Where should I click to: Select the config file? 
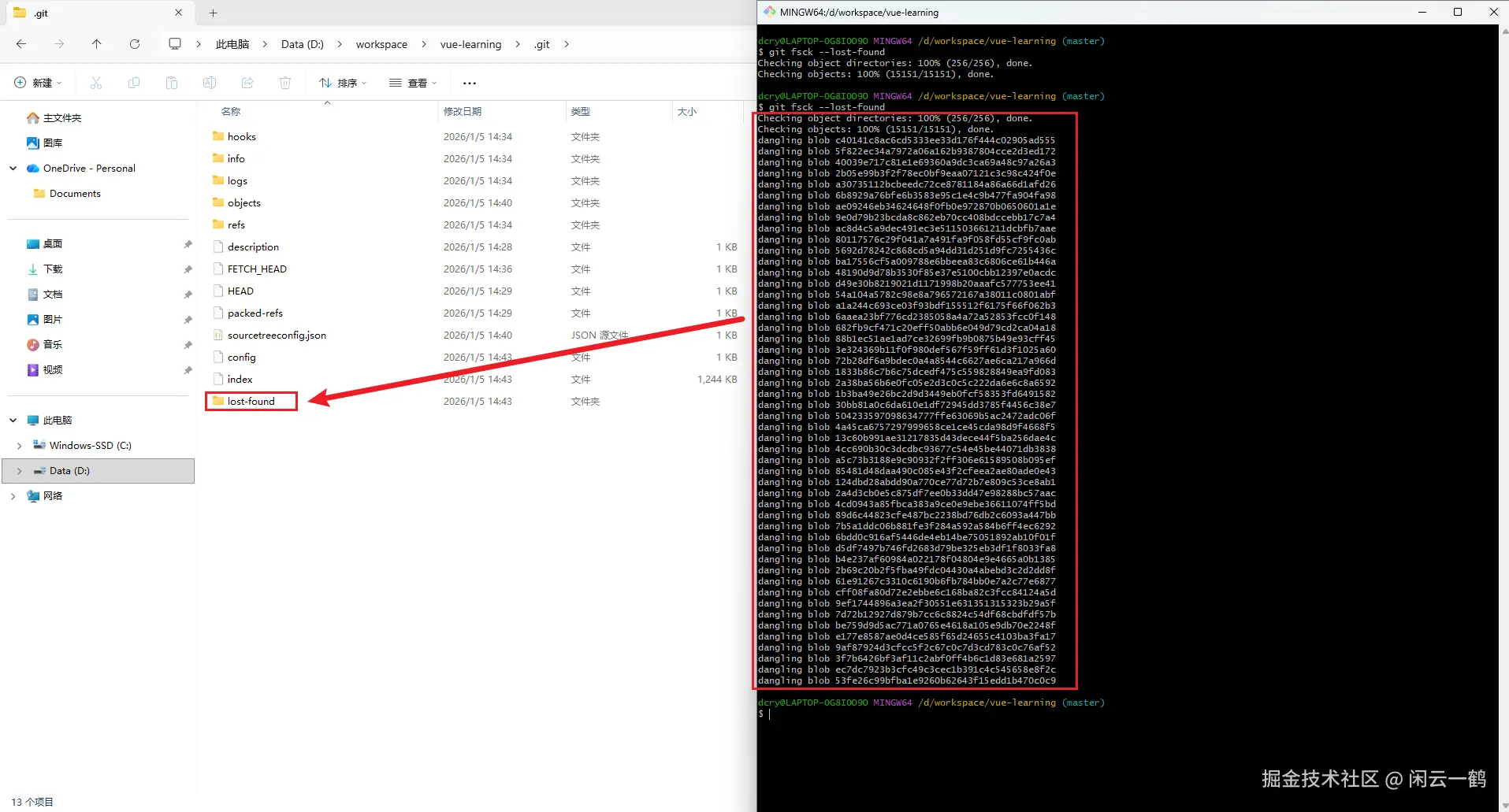click(x=241, y=357)
